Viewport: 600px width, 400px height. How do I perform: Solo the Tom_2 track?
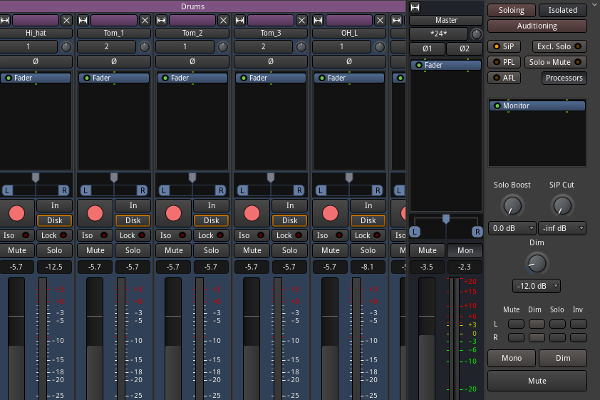pyautogui.click(x=211, y=250)
